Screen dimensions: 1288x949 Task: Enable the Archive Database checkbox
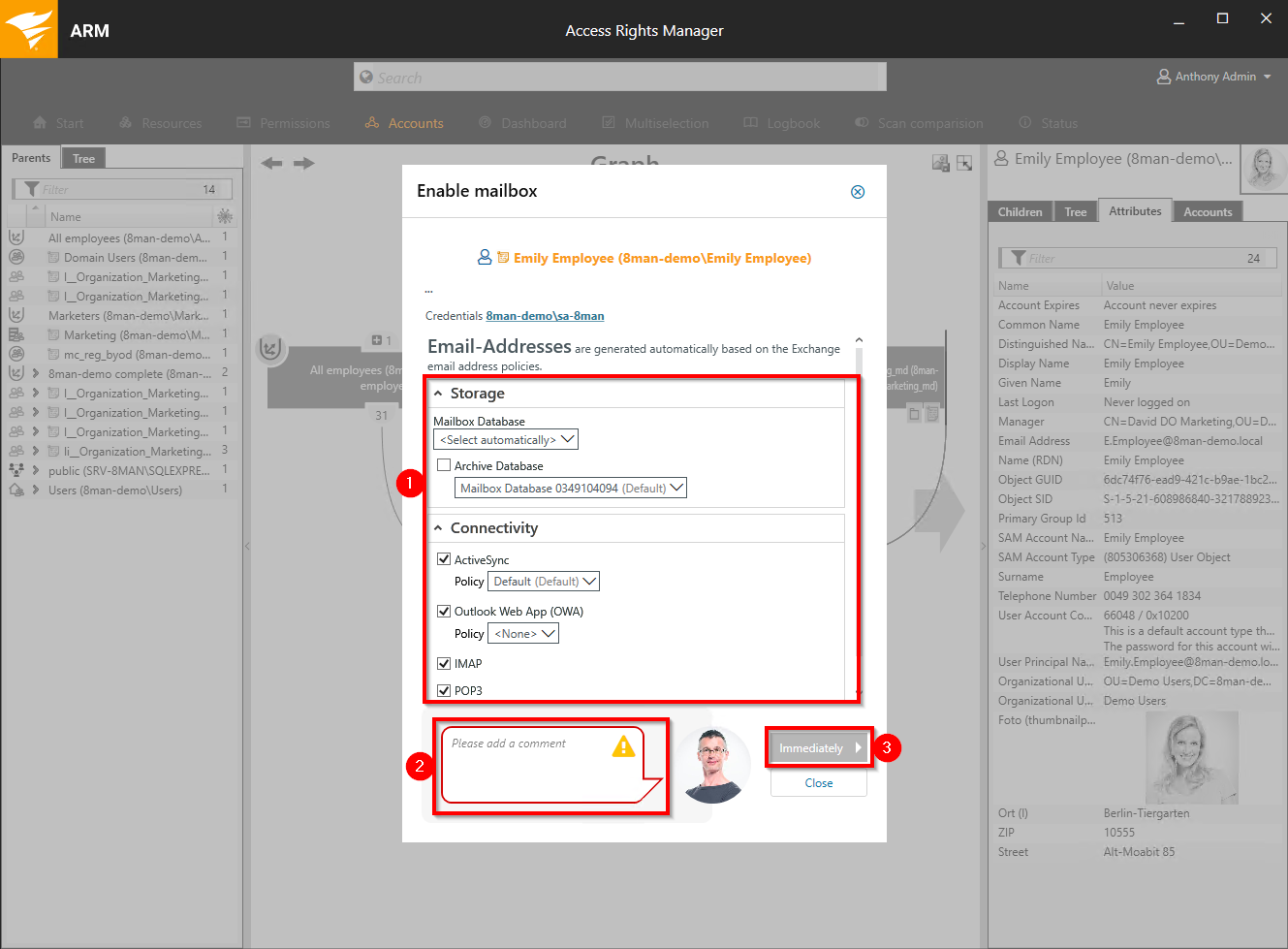(x=444, y=465)
